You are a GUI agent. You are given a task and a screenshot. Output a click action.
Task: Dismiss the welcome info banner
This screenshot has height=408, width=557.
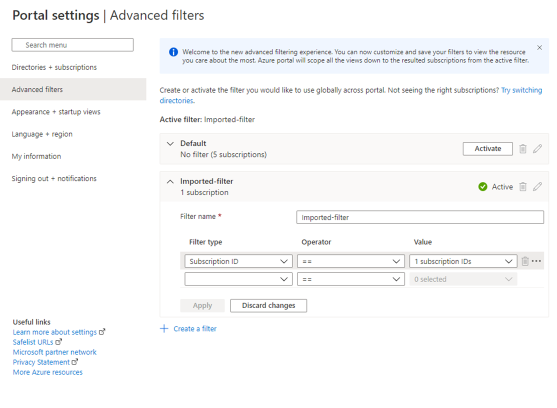point(539,48)
